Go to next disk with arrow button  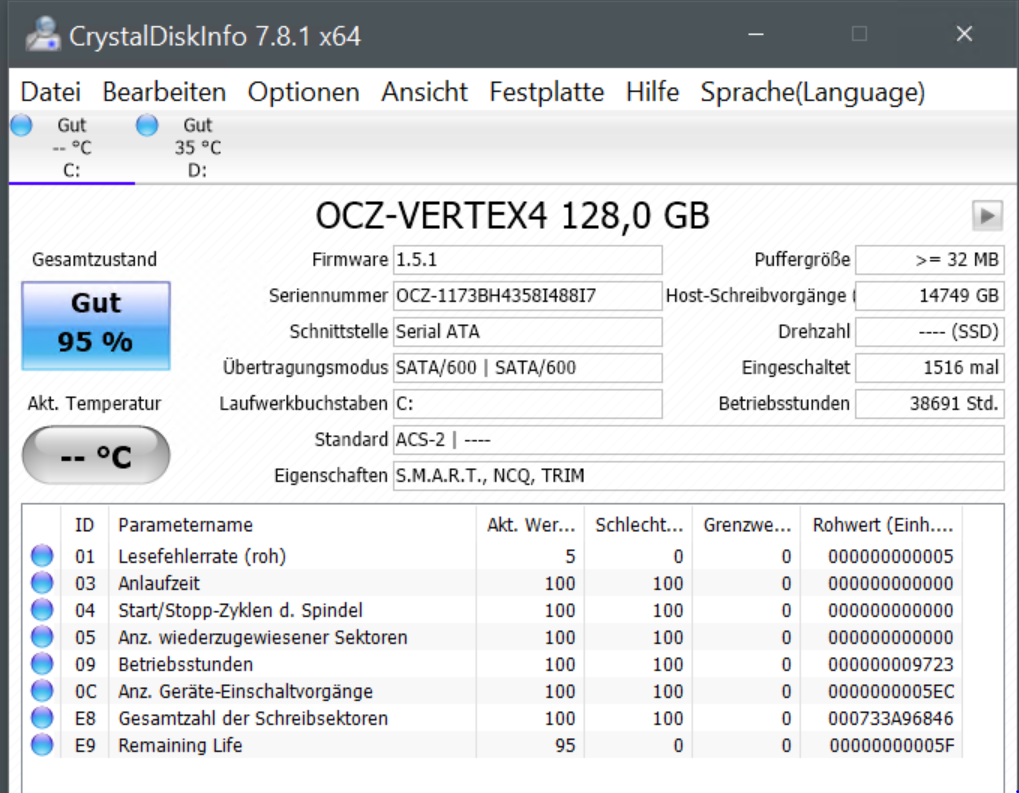coord(987,215)
